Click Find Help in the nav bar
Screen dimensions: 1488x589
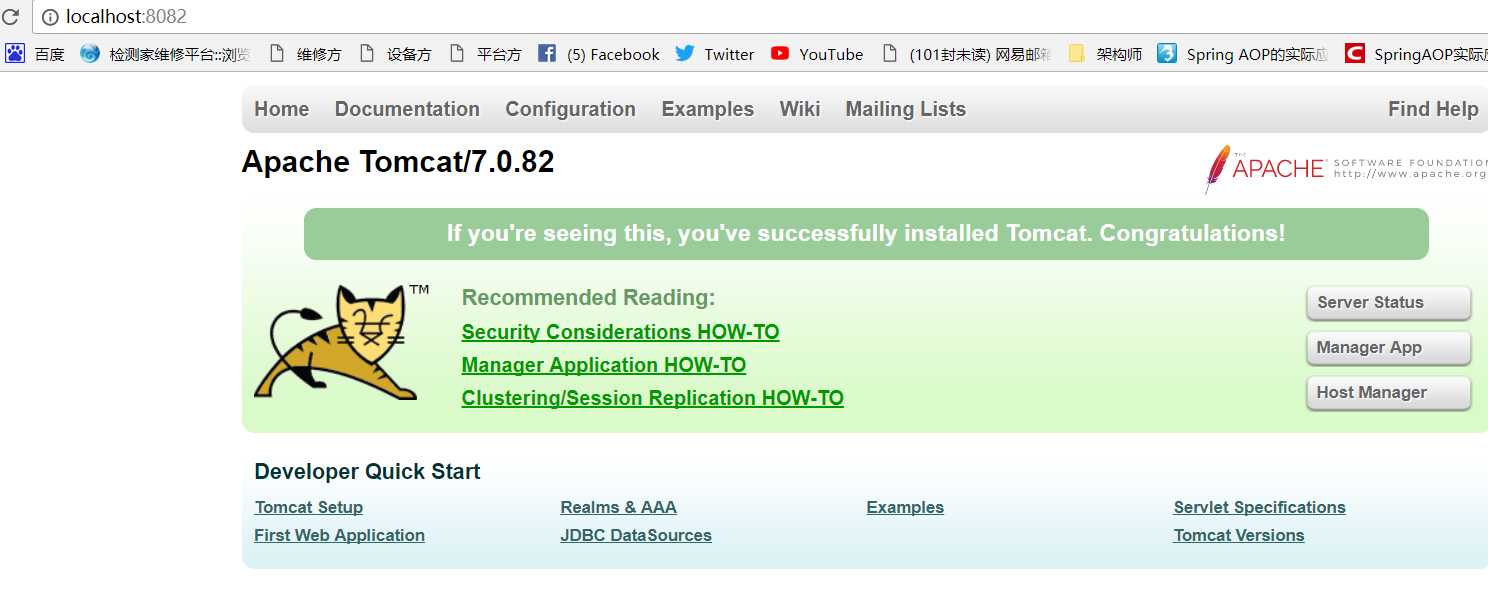click(x=1433, y=109)
